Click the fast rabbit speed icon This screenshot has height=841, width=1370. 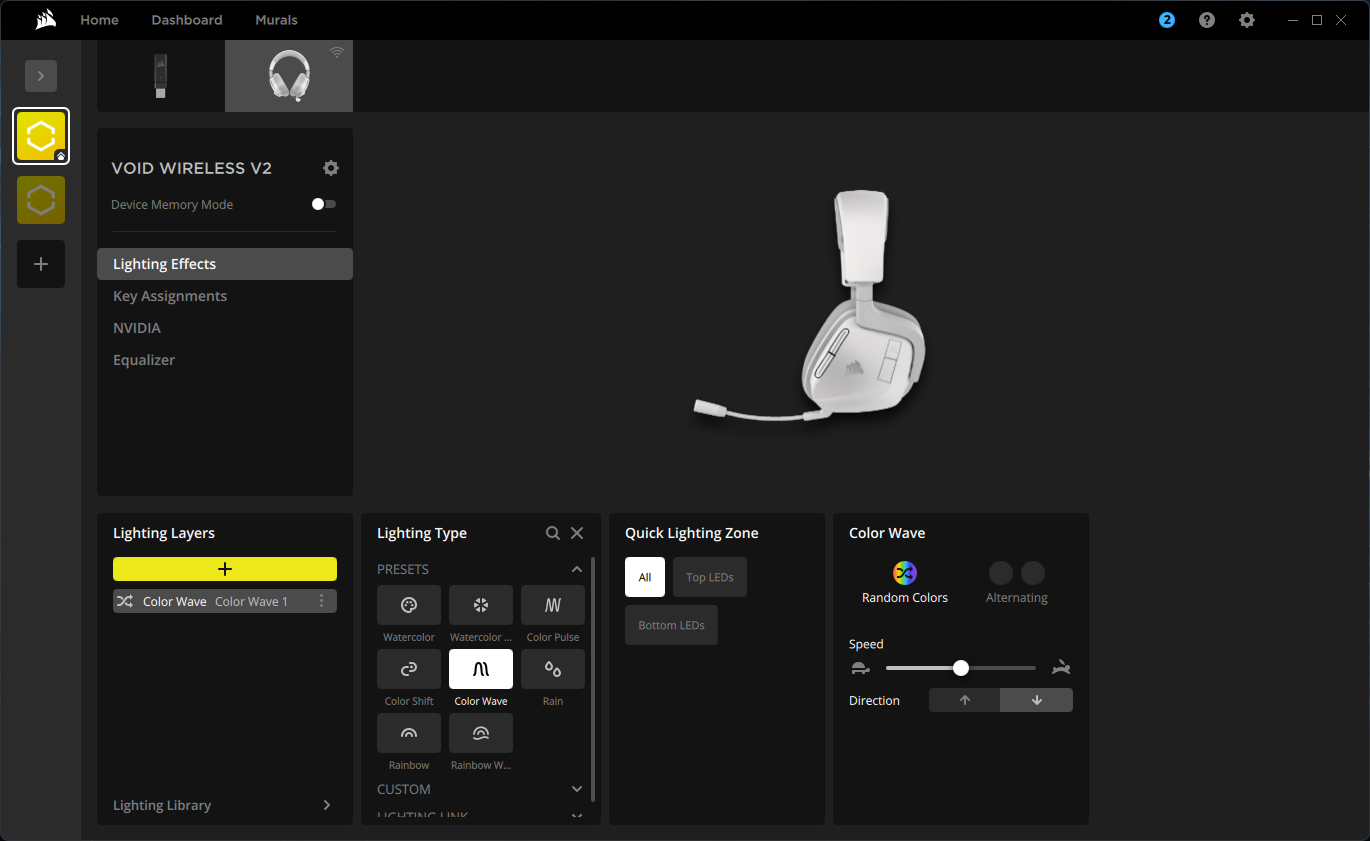click(x=1061, y=668)
